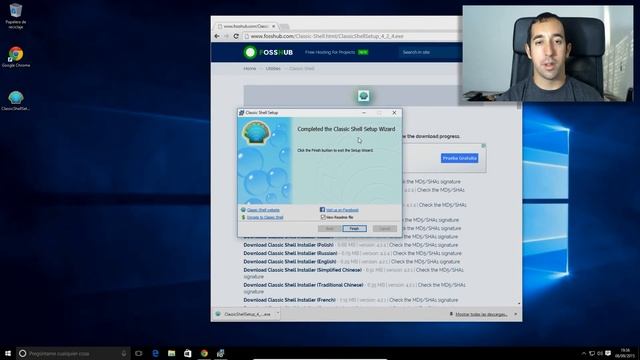Click the Chrome back arrow

pos(217,36)
